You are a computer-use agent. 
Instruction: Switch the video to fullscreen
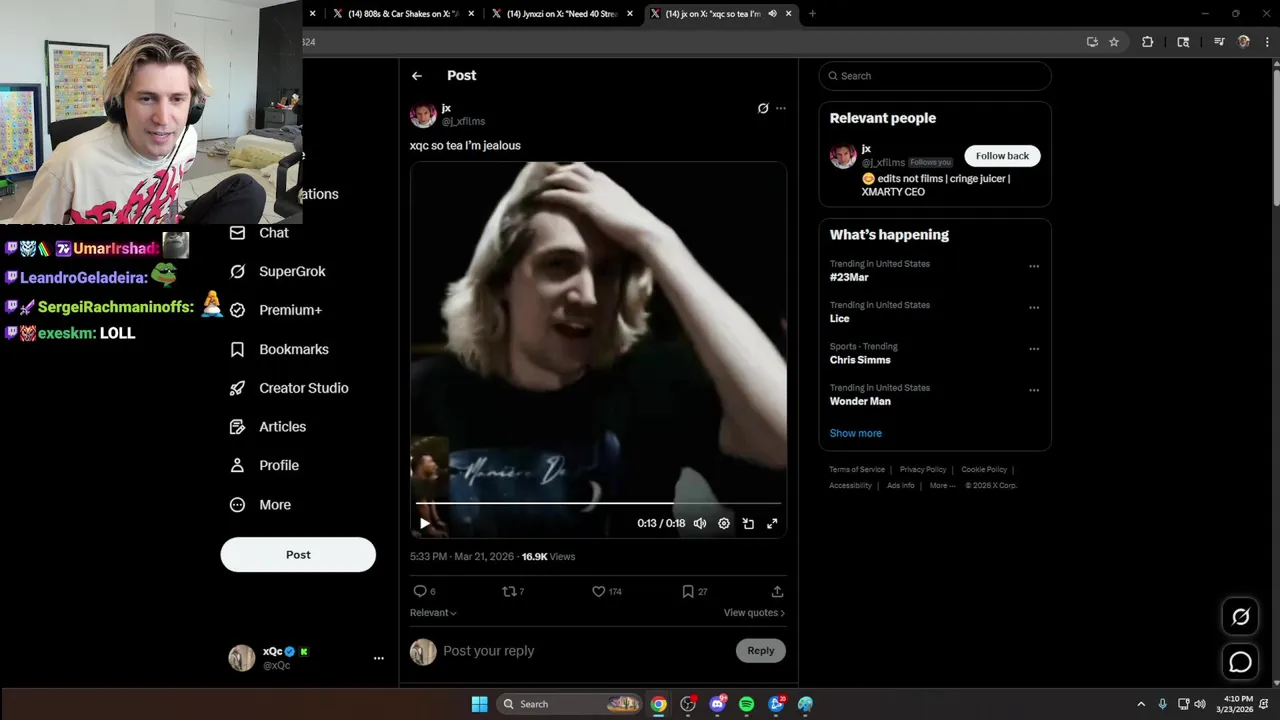click(772, 523)
